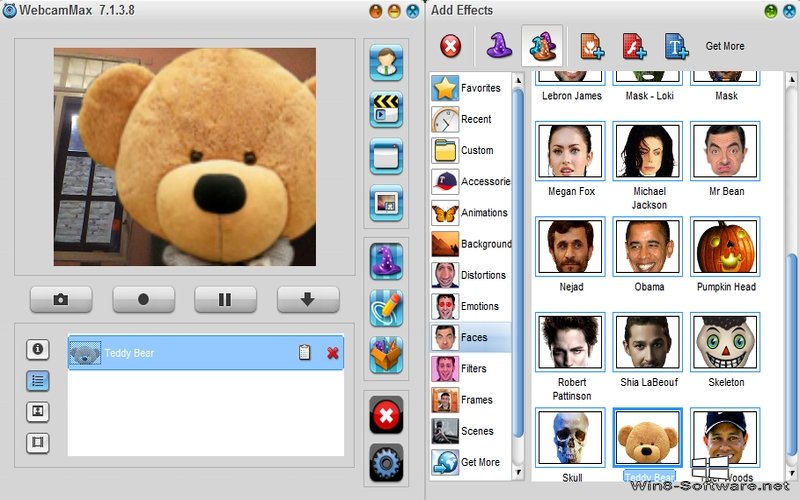Viewport: 800px width, 500px height.
Task: Click the add flash effect icon
Action: [x=634, y=46]
